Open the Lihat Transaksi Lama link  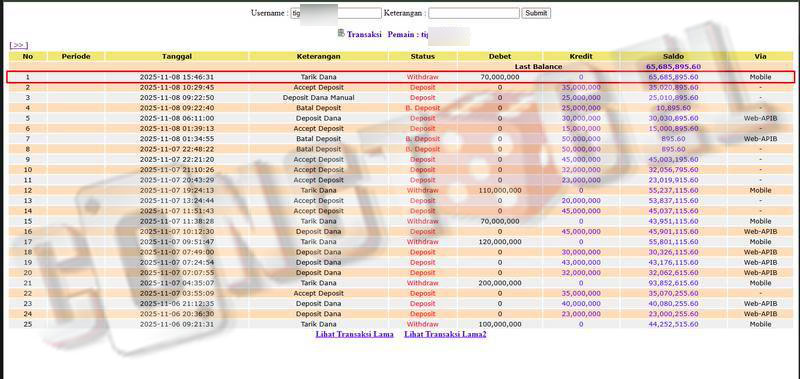(355, 335)
